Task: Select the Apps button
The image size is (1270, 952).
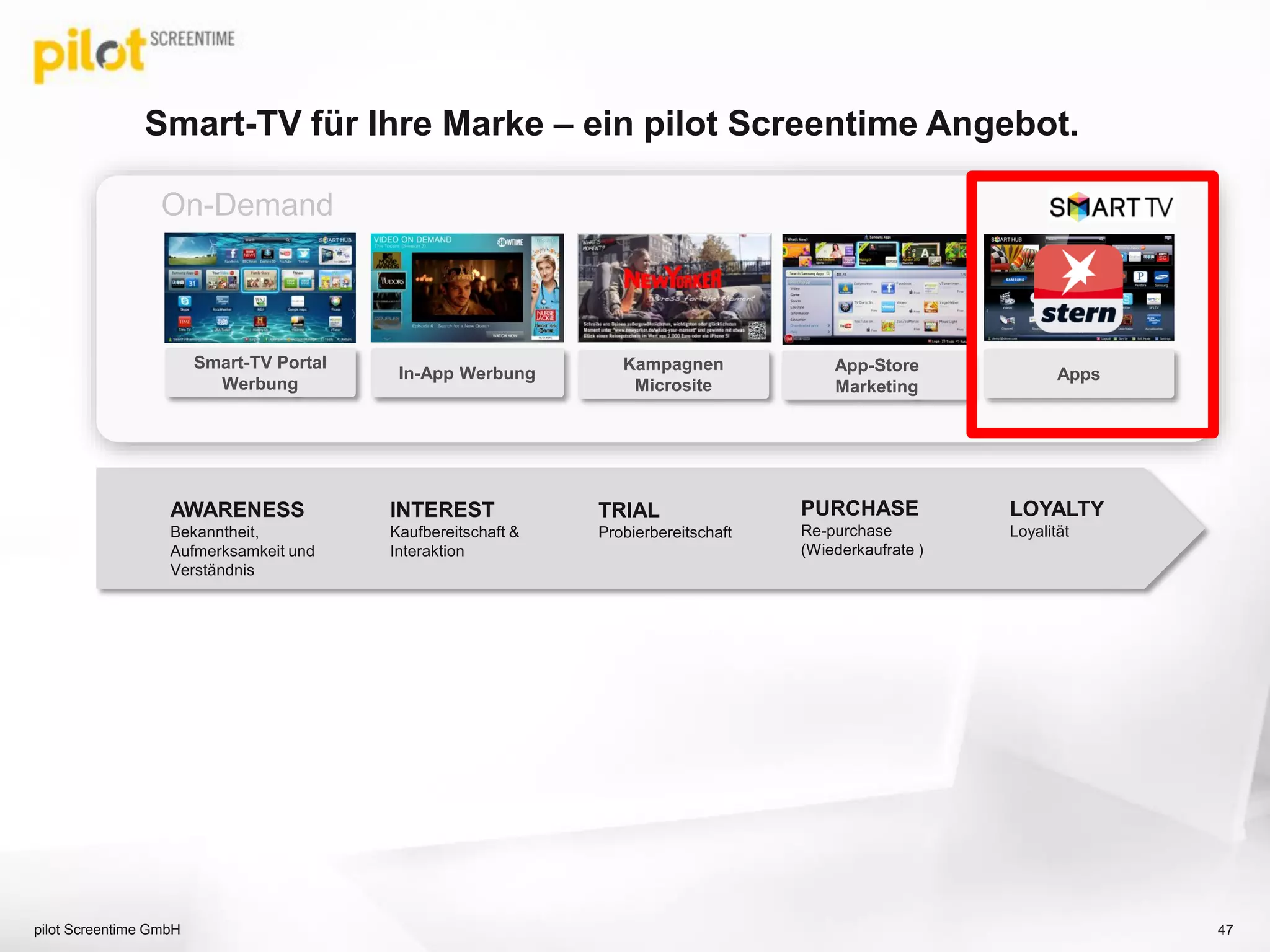Action: click(1079, 374)
